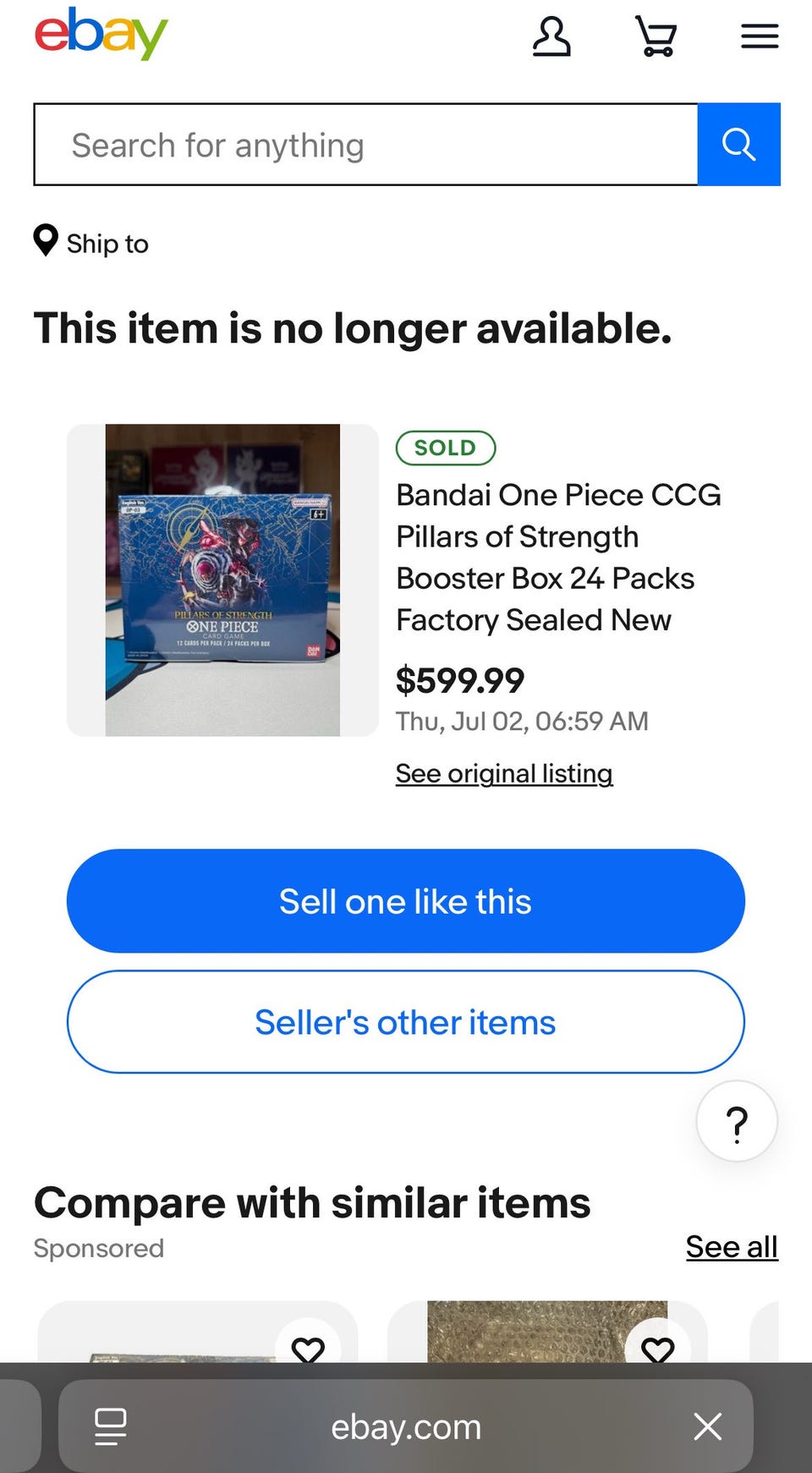Click See all similar items
The height and width of the screenshot is (1473, 812).
(732, 1246)
